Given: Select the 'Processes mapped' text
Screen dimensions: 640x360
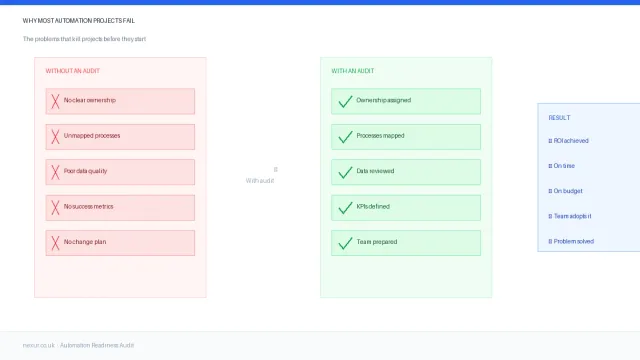Looking at the screenshot, I should click(380, 136).
